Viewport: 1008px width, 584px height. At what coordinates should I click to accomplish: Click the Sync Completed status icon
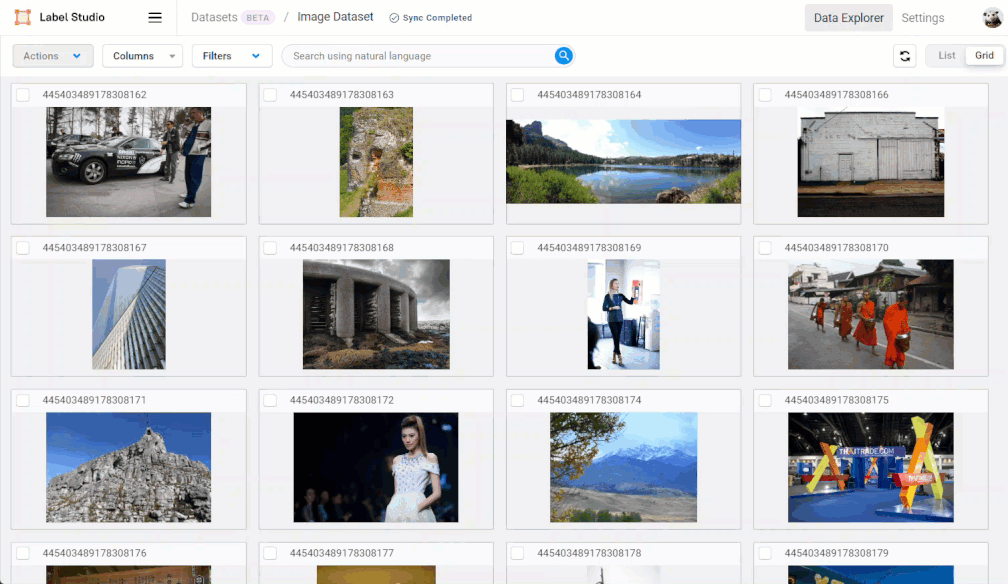[396, 17]
